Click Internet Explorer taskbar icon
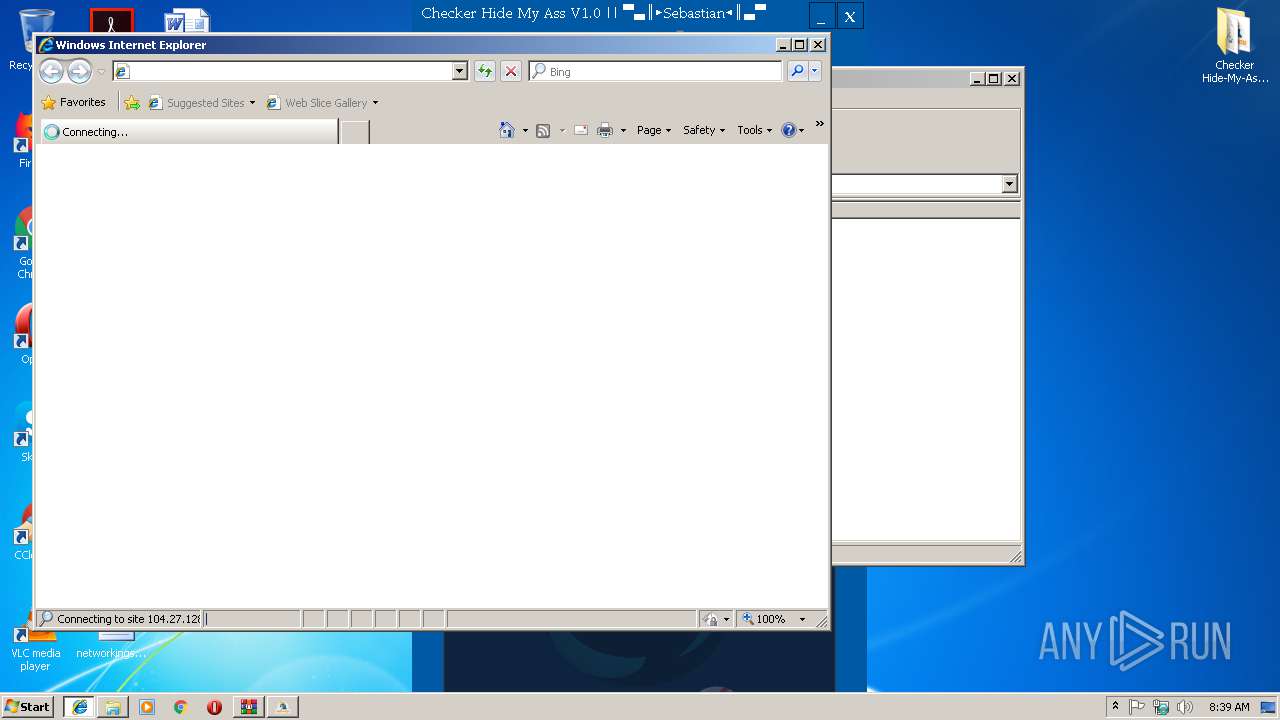This screenshot has width=1280, height=720. tap(79, 706)
